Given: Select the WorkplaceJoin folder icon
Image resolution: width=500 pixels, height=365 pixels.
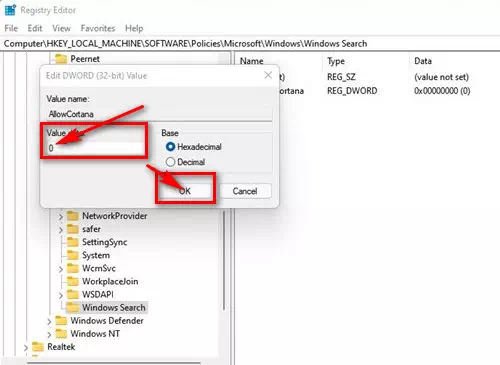Looking at the screenshot, I should pos(73,281).
